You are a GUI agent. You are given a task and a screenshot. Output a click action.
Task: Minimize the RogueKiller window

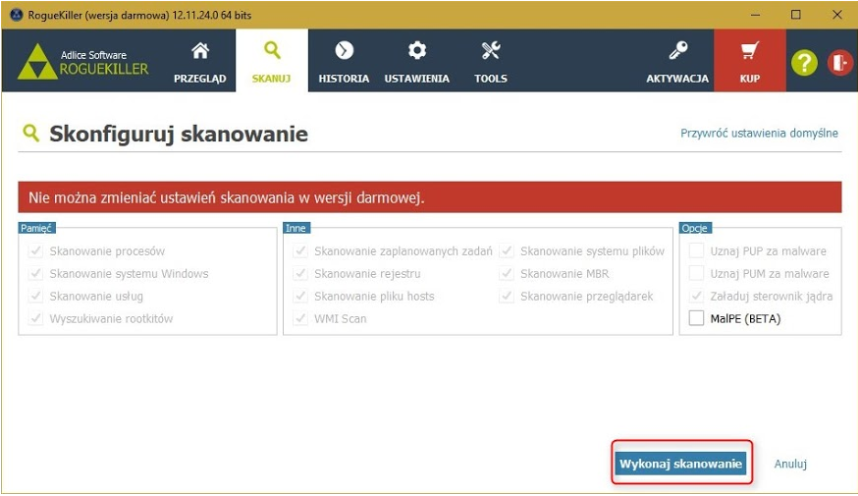click(755, 15)
